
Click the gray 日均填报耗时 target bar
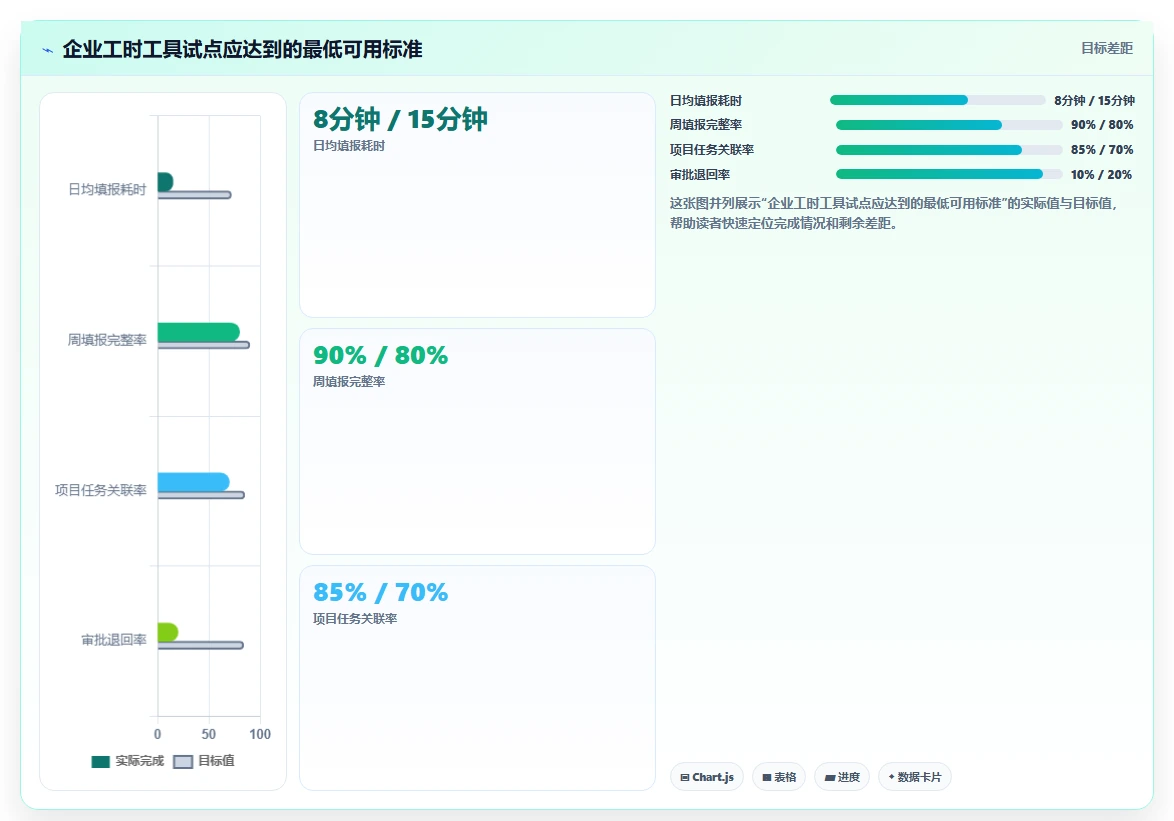point(195,195)
